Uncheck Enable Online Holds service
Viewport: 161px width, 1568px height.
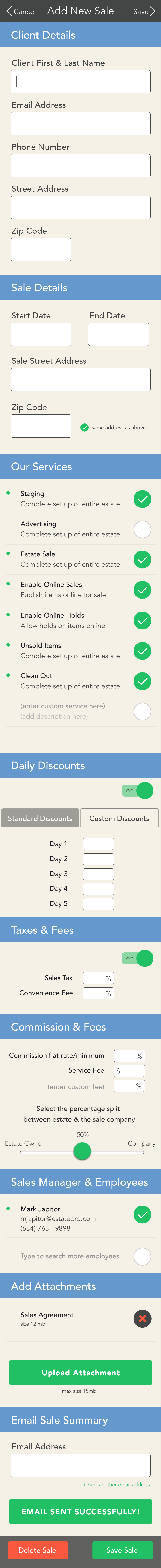pos(142,620)
